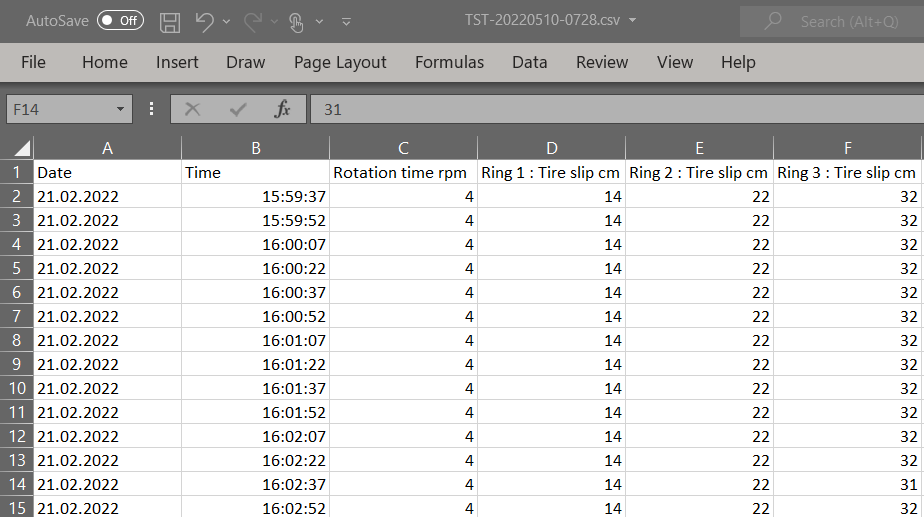Select column E header
The image size is (924, 517).
(699, 148)
